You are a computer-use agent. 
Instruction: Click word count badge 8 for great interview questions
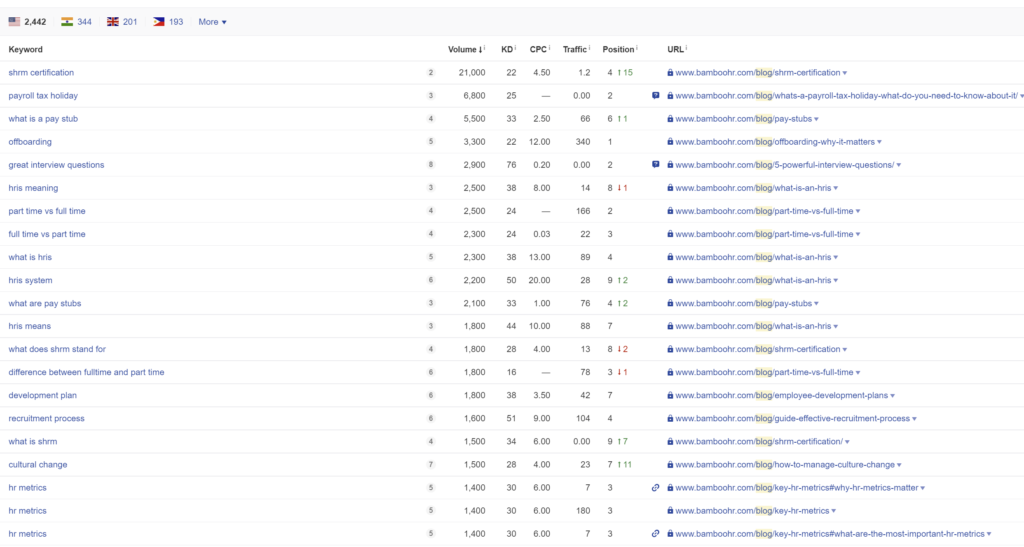click(x=430, y=164)
